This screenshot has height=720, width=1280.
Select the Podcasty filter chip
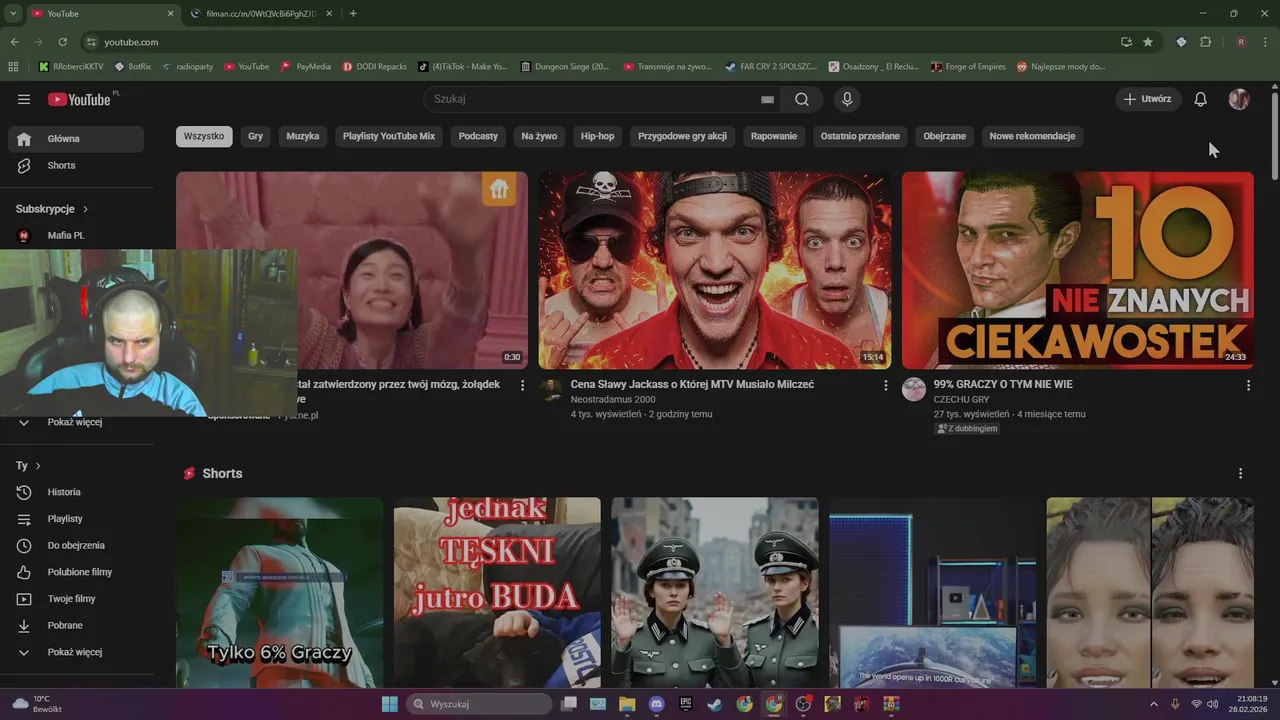pyautogui.click(x=478, y=136)
